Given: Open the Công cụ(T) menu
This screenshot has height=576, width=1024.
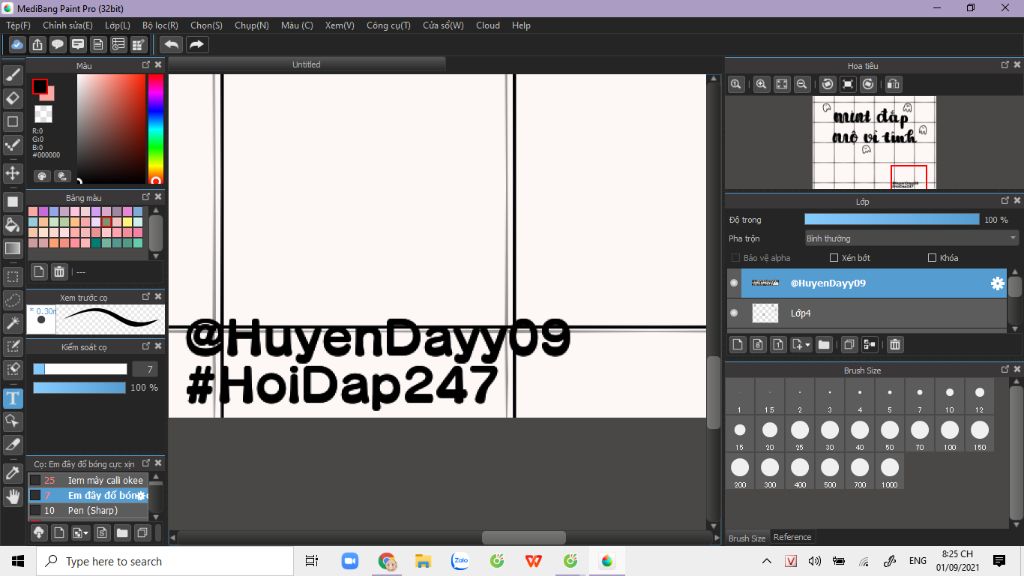Looking at the screenshot, I should (388, 25).
